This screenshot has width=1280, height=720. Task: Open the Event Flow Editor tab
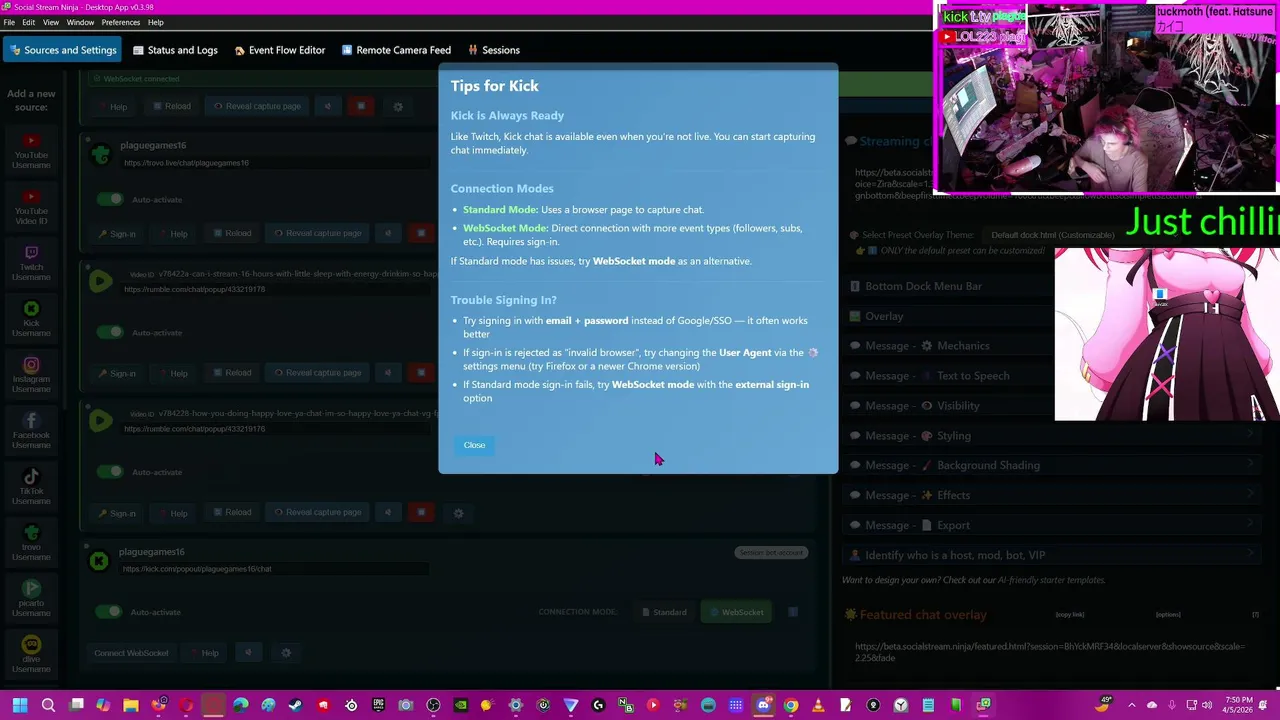click(280, 50)
